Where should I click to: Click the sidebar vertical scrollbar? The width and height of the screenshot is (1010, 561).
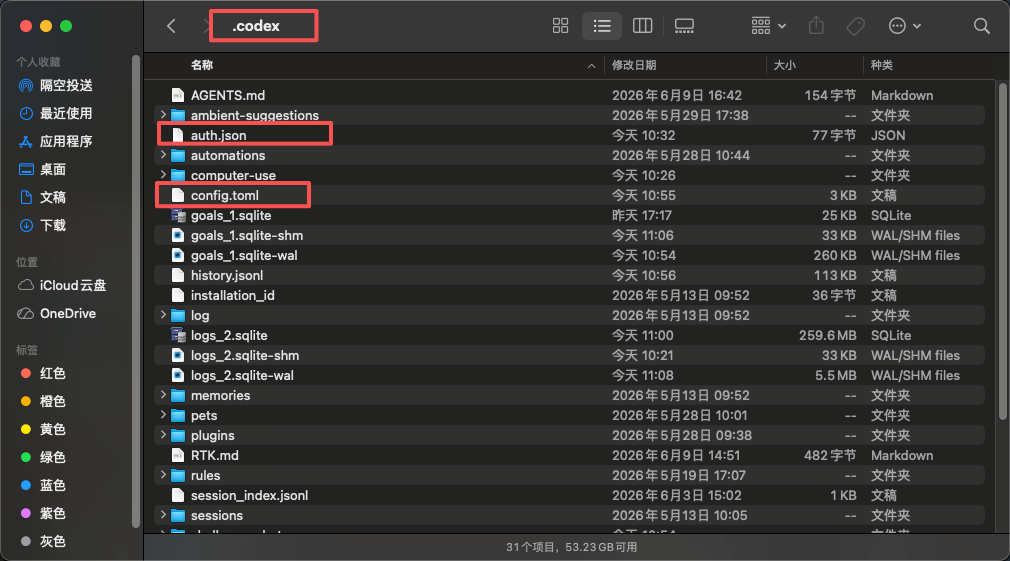pos(136,292)
